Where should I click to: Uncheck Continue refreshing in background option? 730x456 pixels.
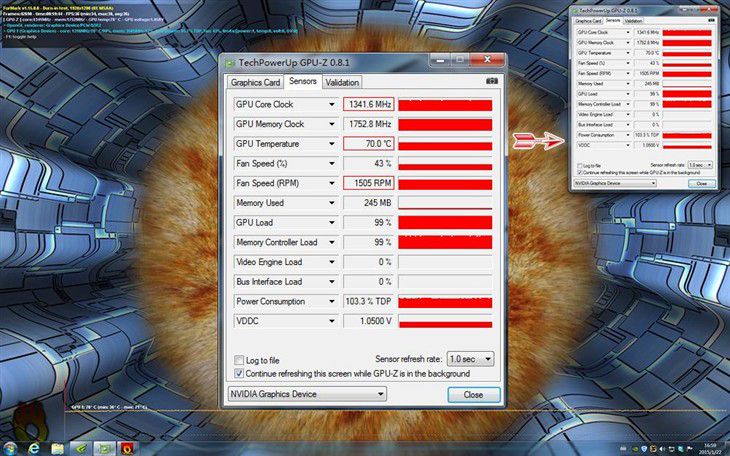tap(239, 374)
